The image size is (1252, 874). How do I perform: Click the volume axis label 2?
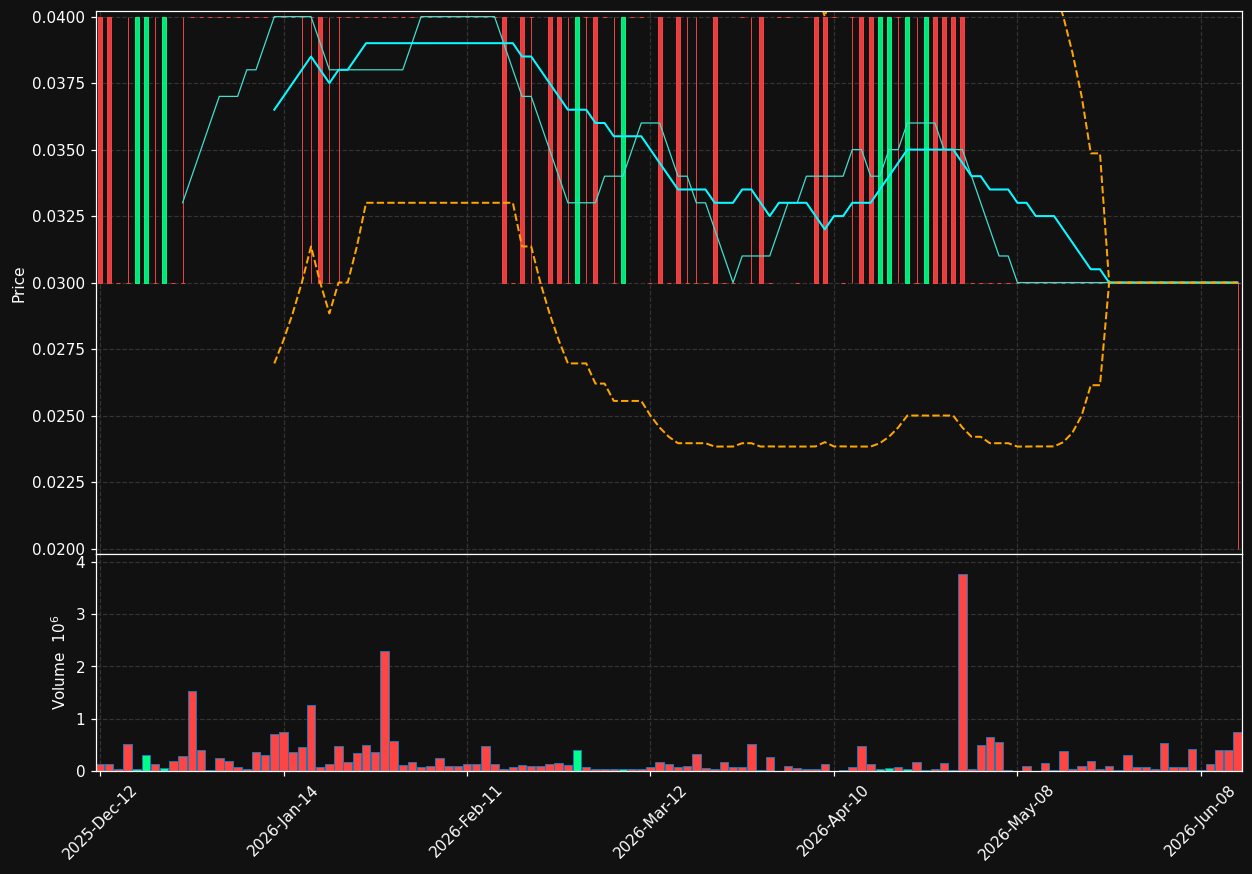point(81,667)
